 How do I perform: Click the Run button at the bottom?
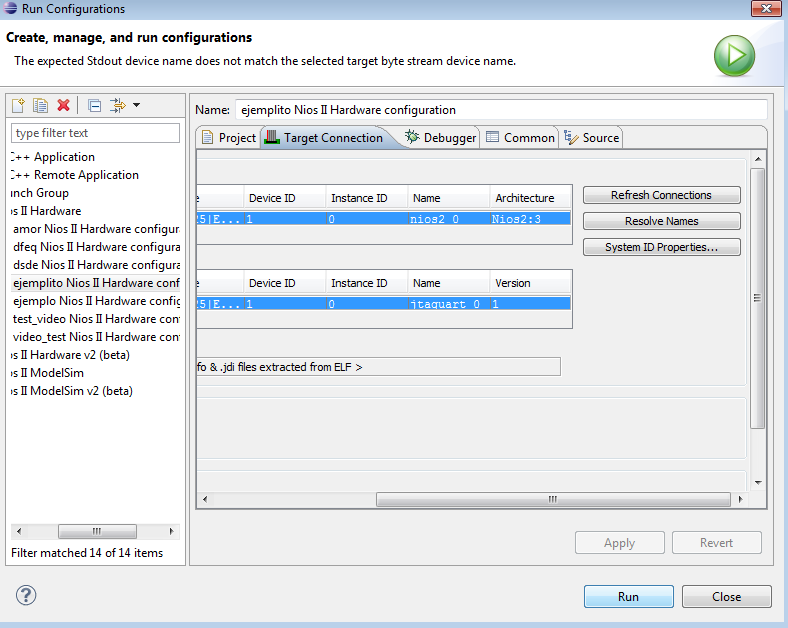tap(627, 597)
